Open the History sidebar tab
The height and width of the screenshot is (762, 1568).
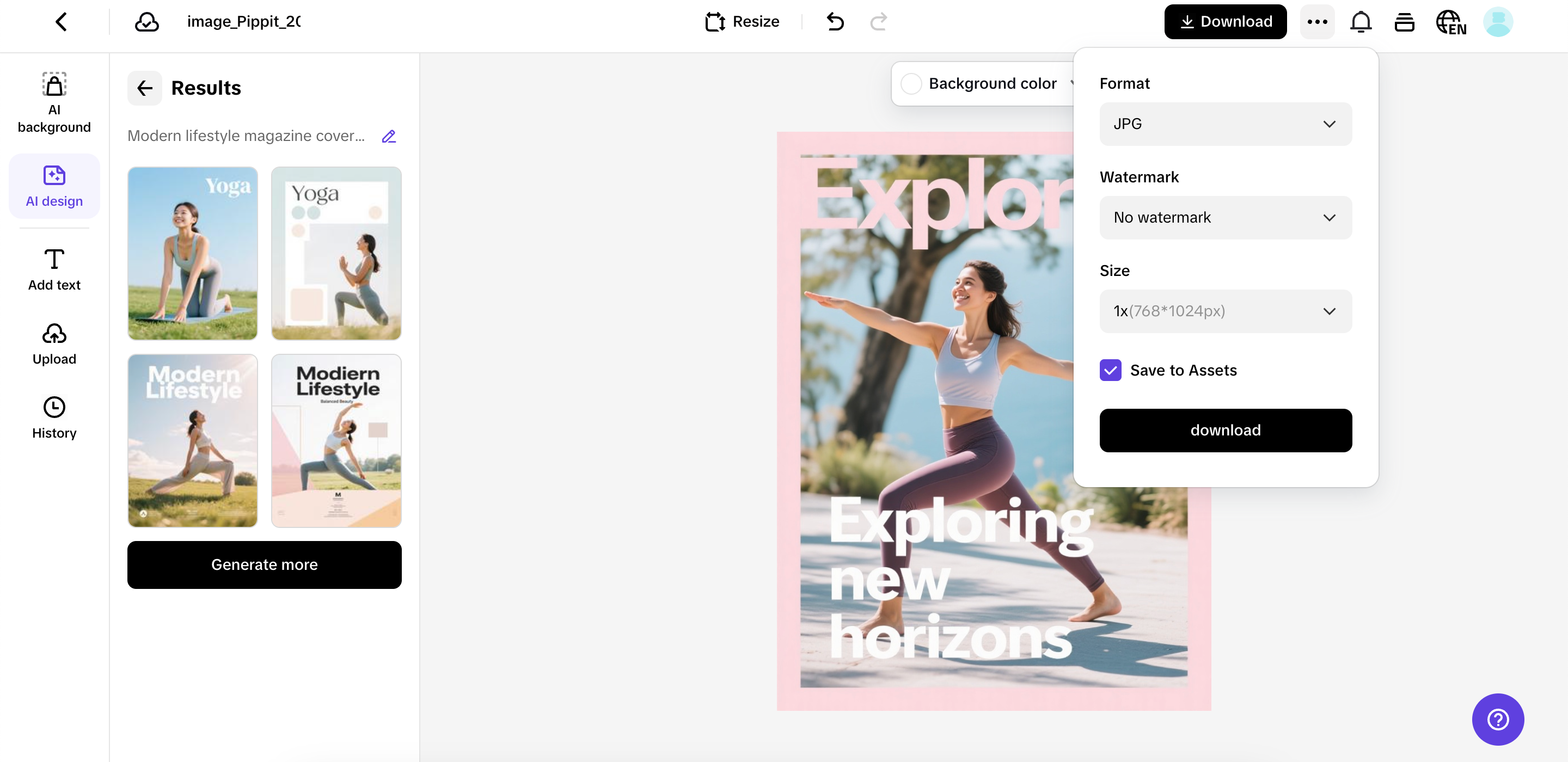pyautogui.click(x=54, y=417)
